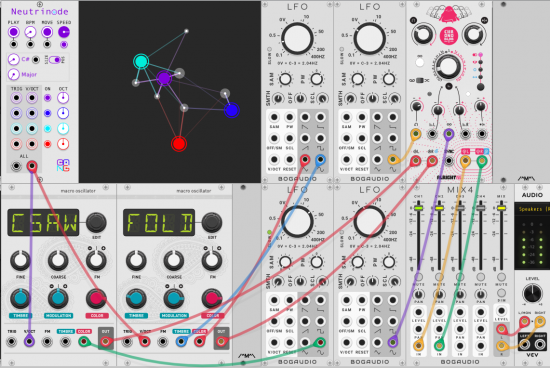Screen dimensions: 550x368
Task: Enable the DIM button on MIX4
Action: pyautogui.click(x=502, y=293)
